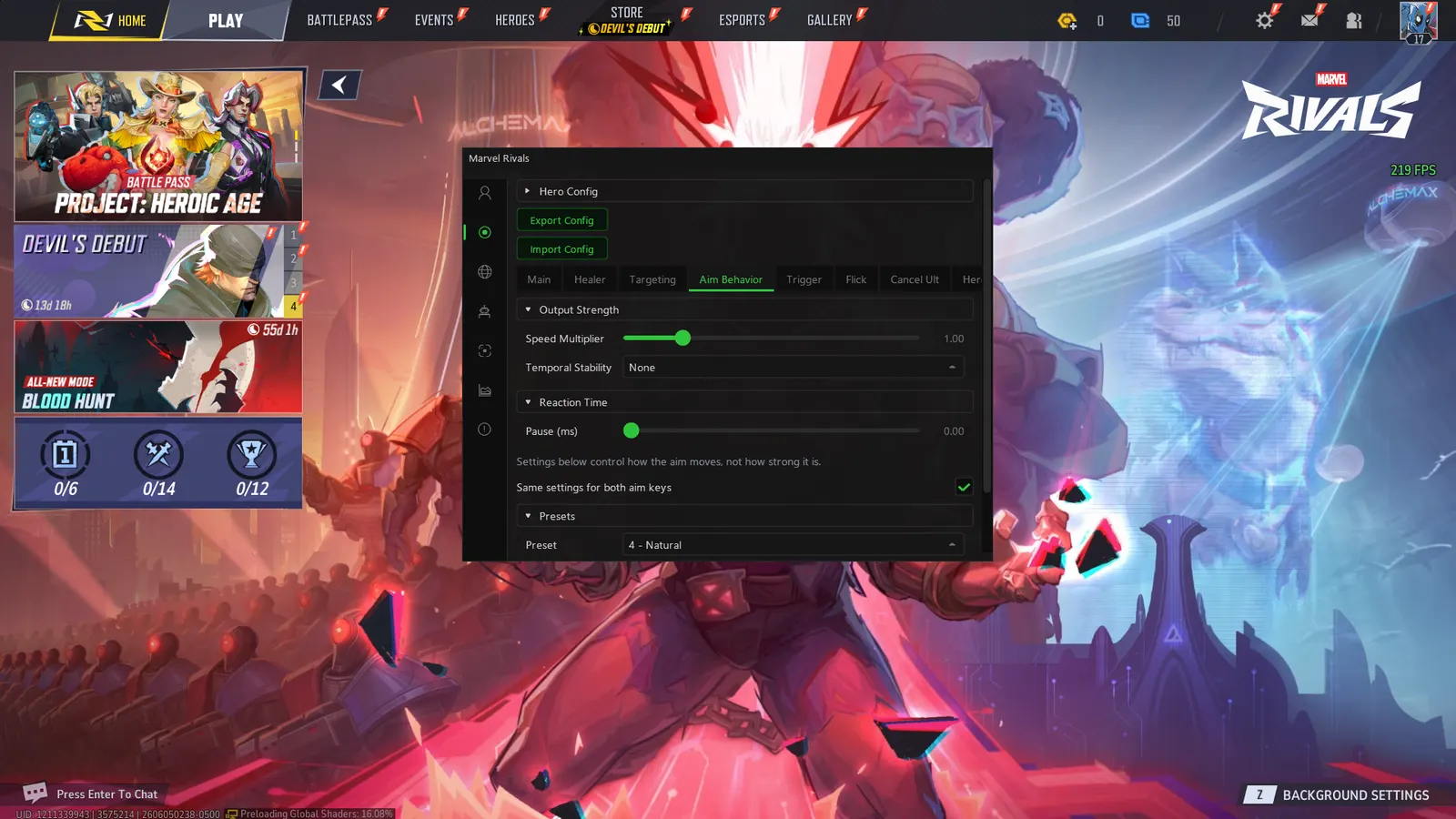Open the ESPORTS menu
1456x819 pixels.
click(x=743, y=20)
